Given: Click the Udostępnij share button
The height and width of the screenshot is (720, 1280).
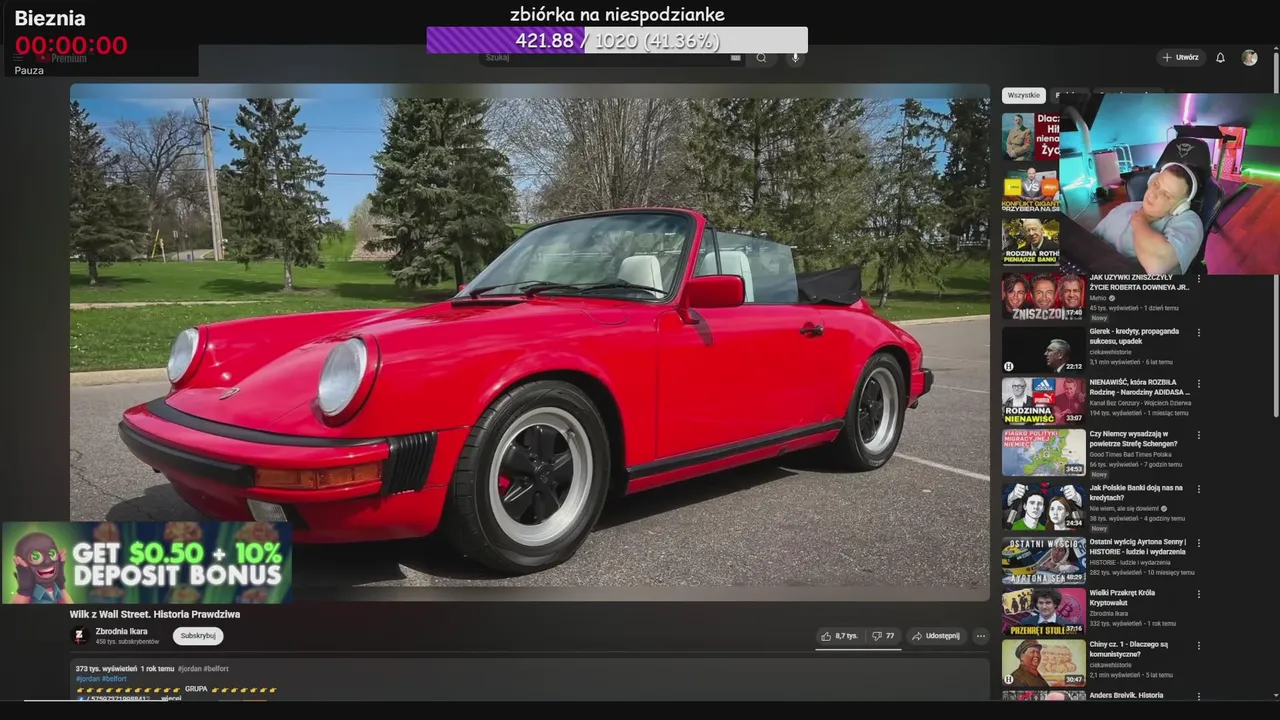Looking at the screenshot, I should pyautogui.click(x=936, y=636).
